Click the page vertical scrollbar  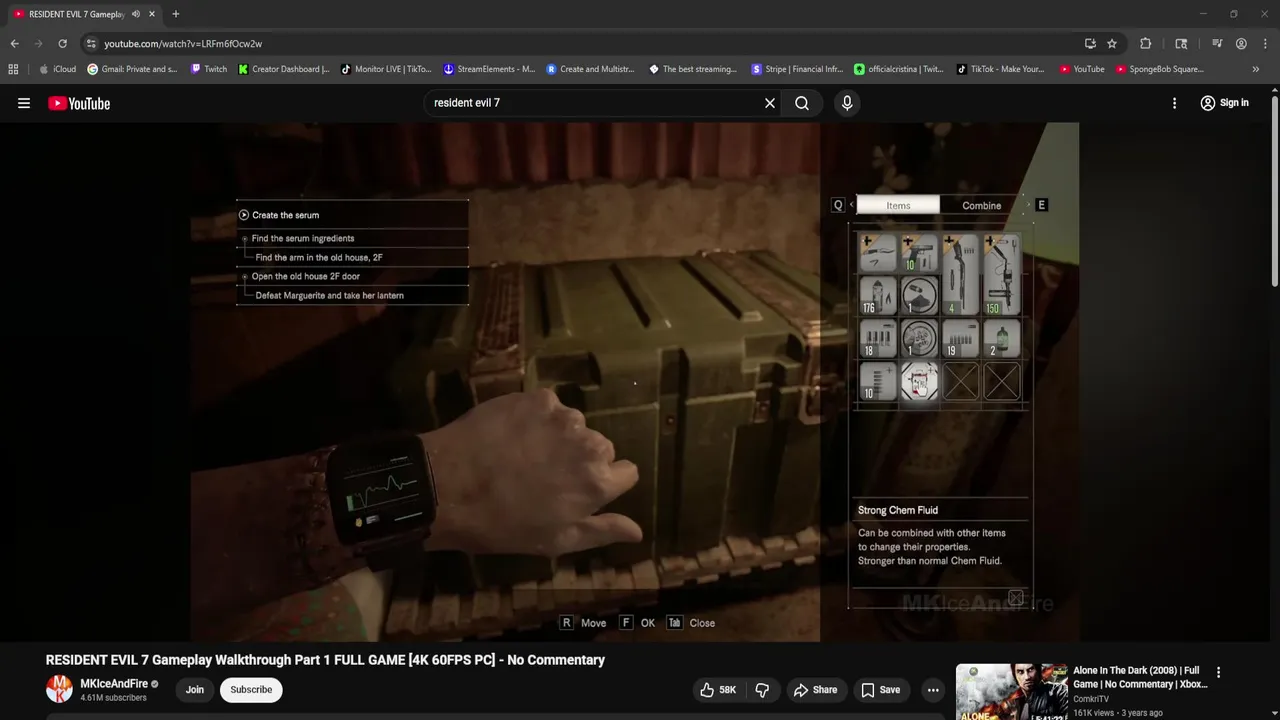pyautogui.click(x=1274, y=190)
